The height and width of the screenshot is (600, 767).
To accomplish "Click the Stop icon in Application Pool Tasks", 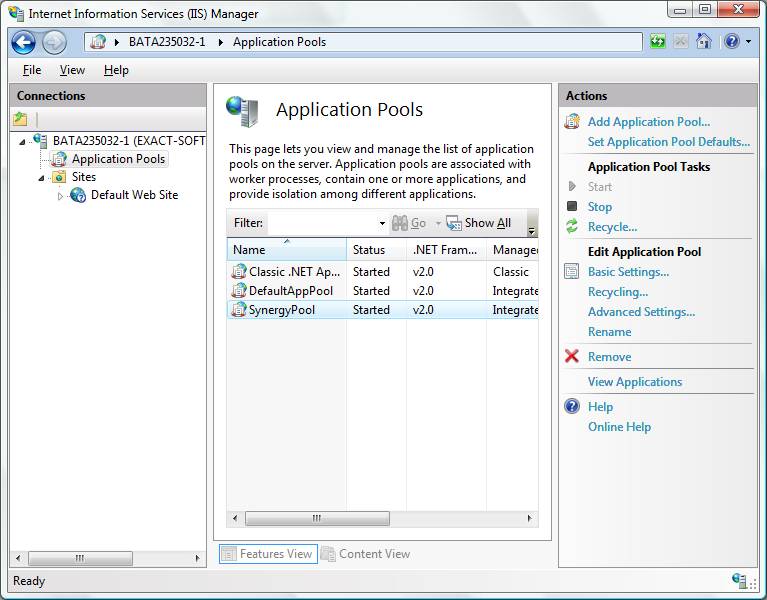I will point(572,207).
